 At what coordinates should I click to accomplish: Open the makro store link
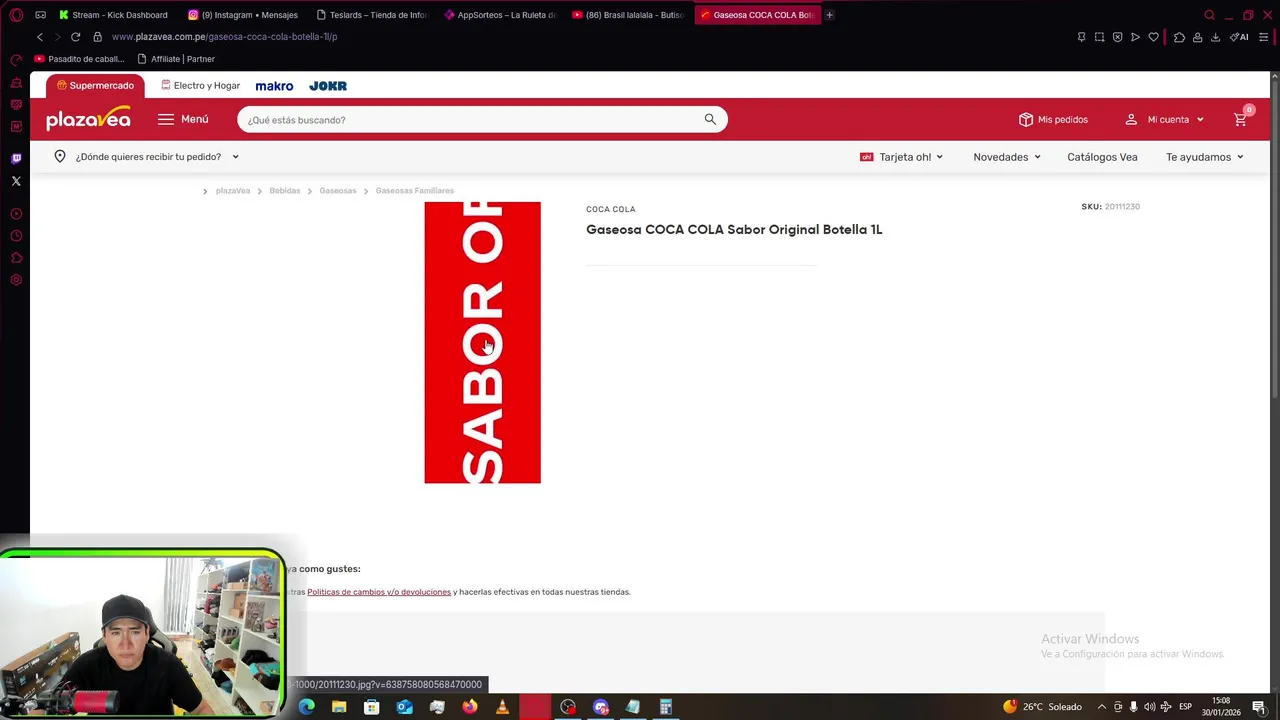274,86
